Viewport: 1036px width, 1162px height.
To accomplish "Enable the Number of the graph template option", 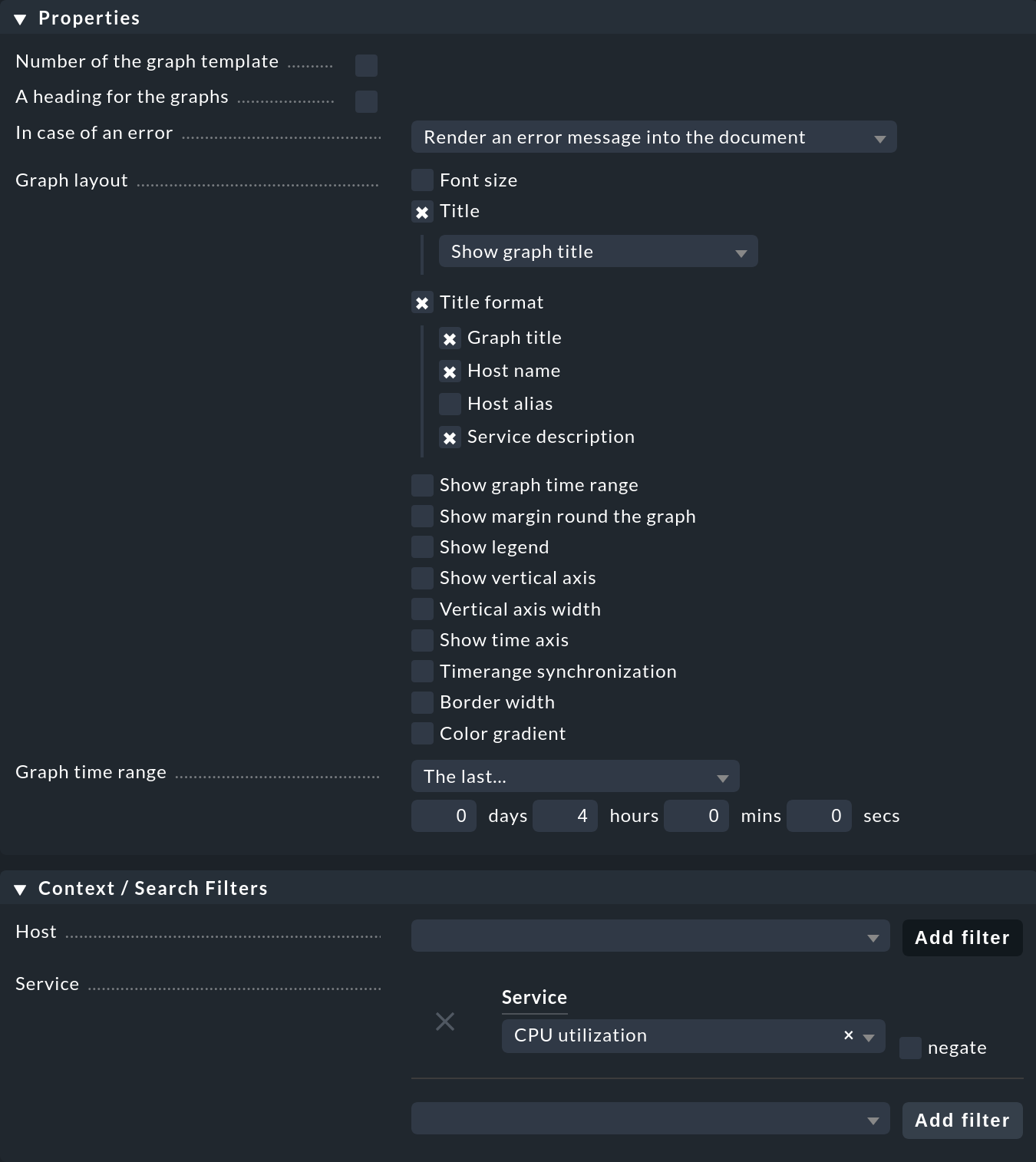I will 366,65.
